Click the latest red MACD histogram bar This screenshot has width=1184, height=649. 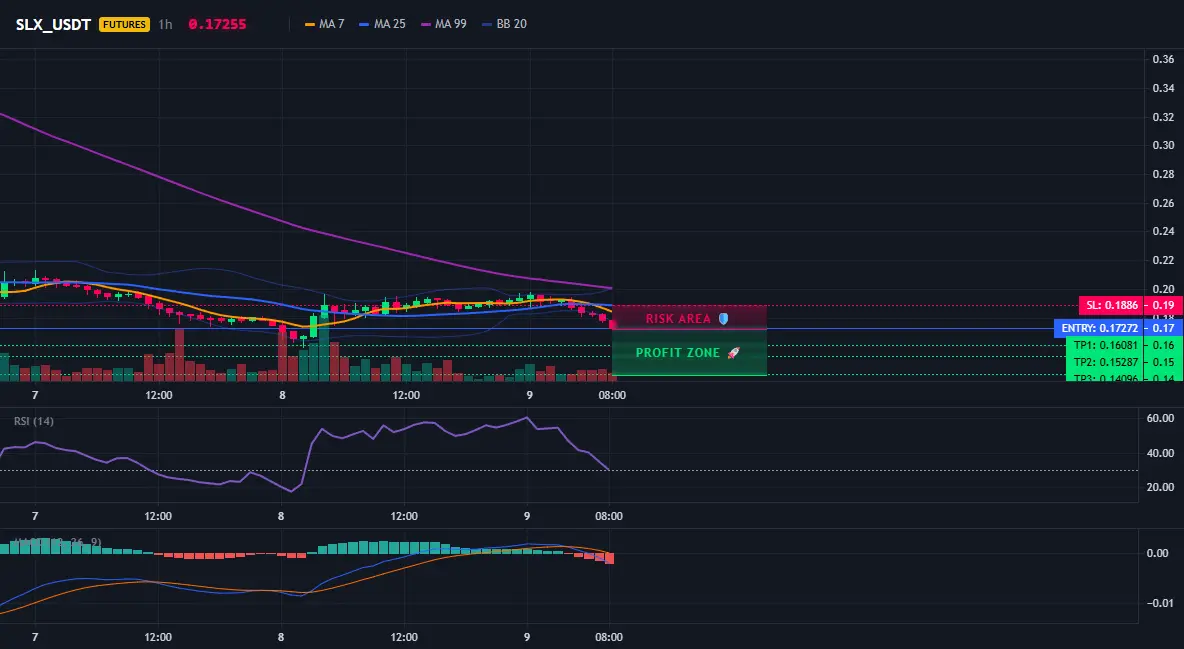point(609,558)
